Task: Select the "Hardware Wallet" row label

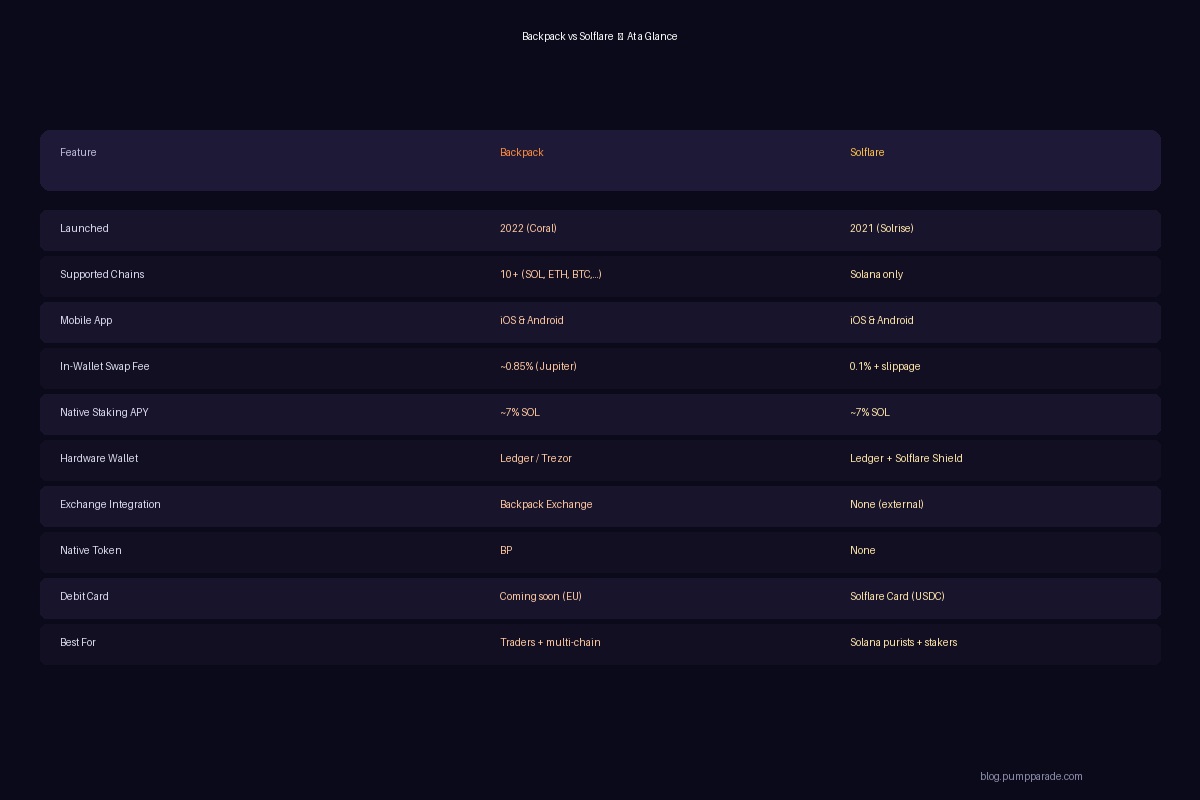Action: pos(99,458)
